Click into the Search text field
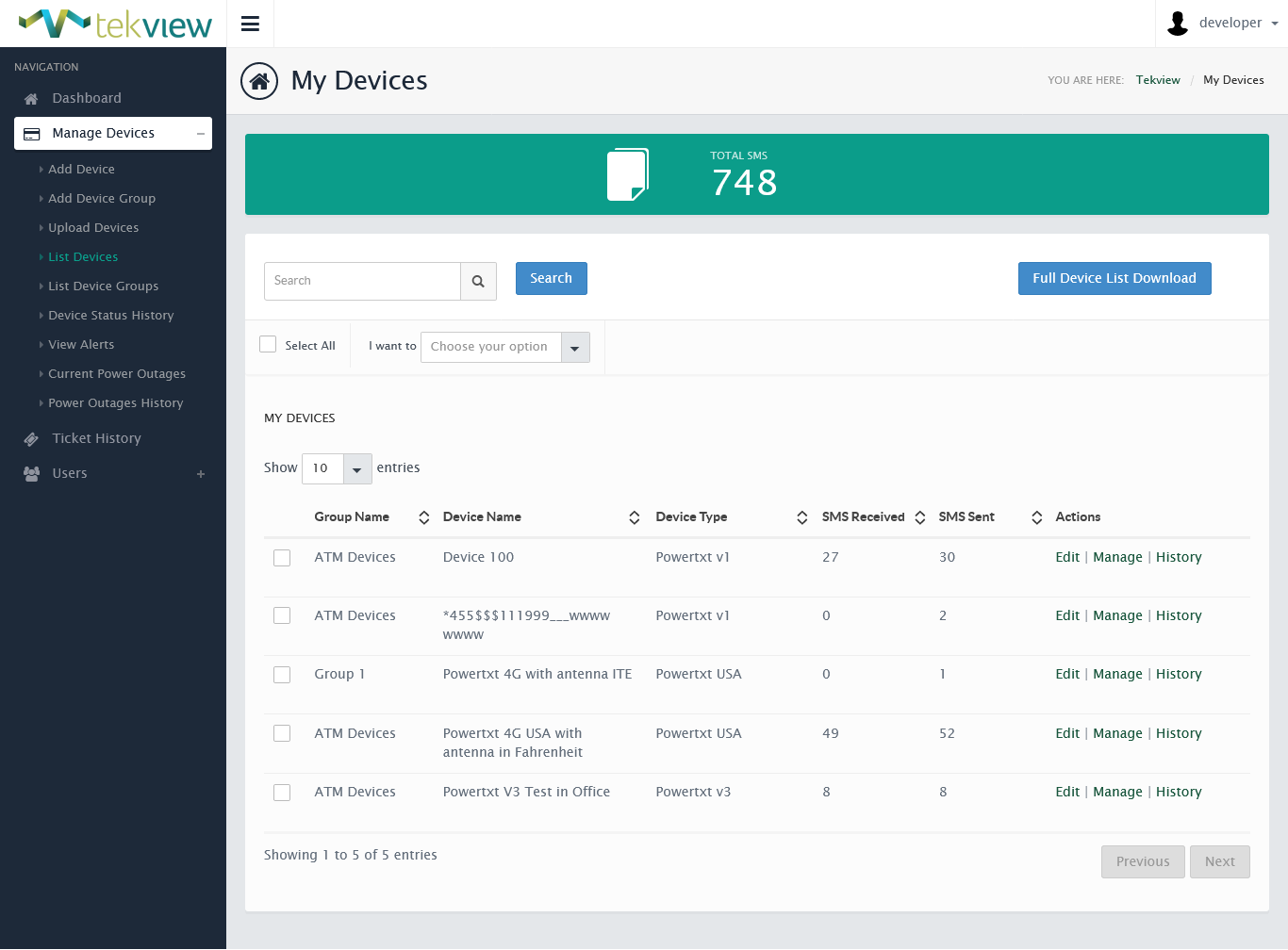The height and width of the screenshot is (950, 1288). tap(362, 281)
